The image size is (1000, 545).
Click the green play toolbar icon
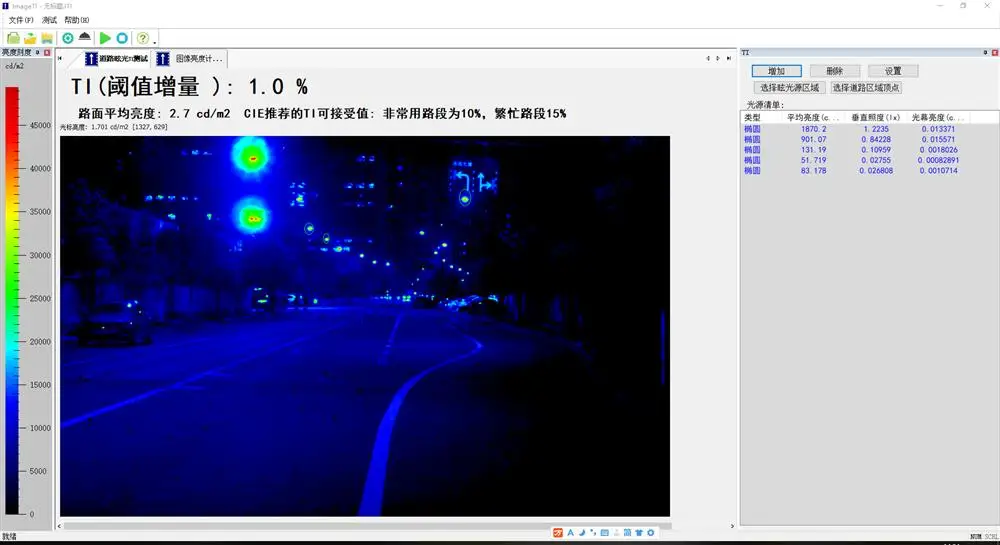pos(105,38)
